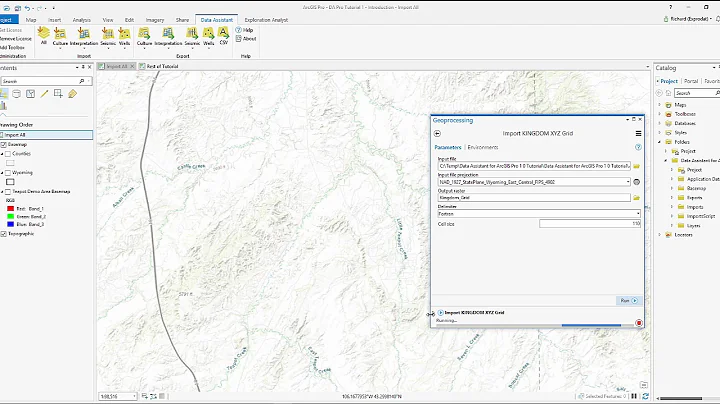Expand the Styles node in Catalog

pyautogui.click(x=660, y=133)
